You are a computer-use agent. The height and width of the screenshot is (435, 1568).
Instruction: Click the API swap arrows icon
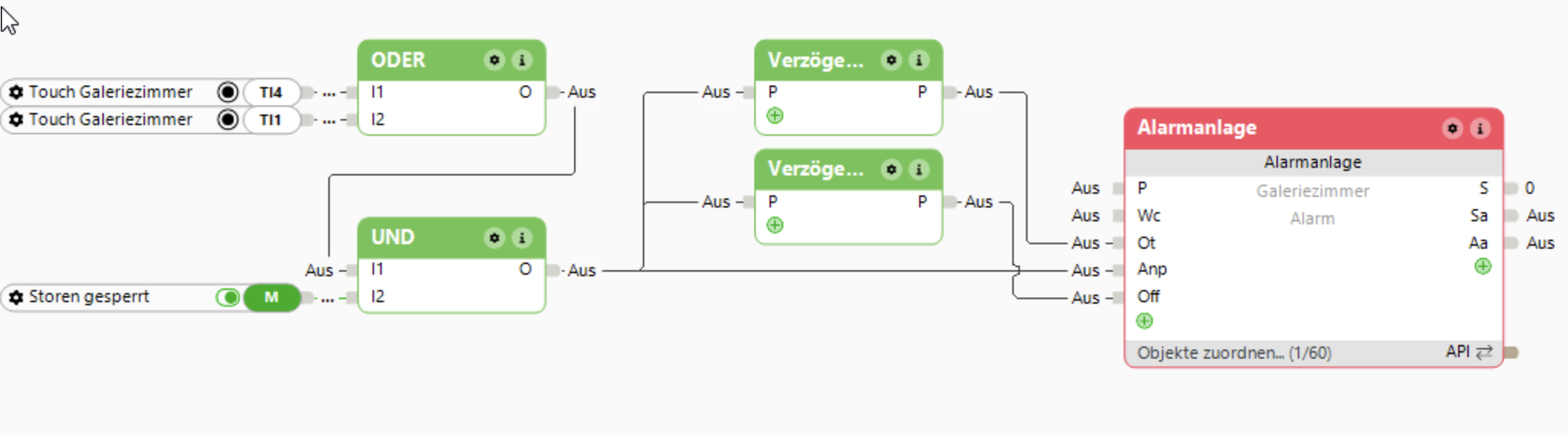pyautogui.click(x=1484, y=352)
